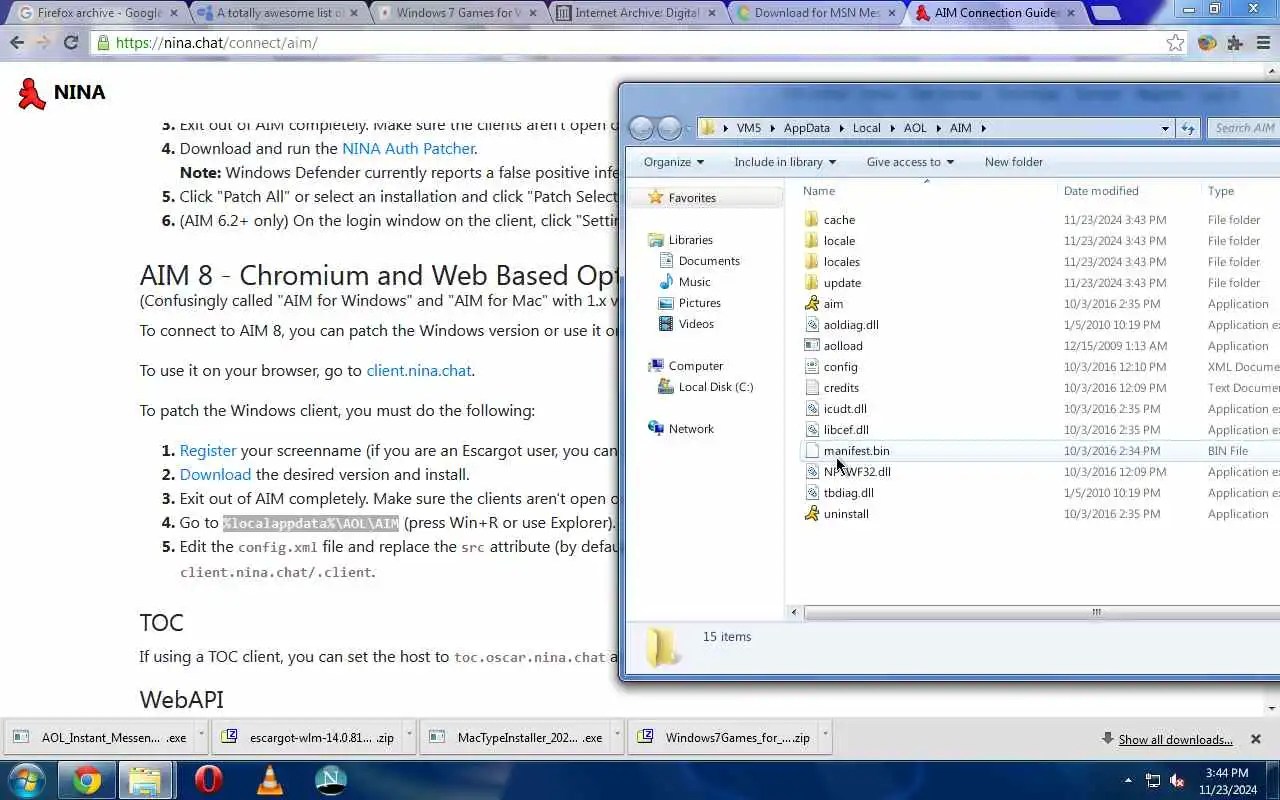This screenshot has width=1280, height=800.
Task: Select the uninstall application file
Action: coord(846,514)
